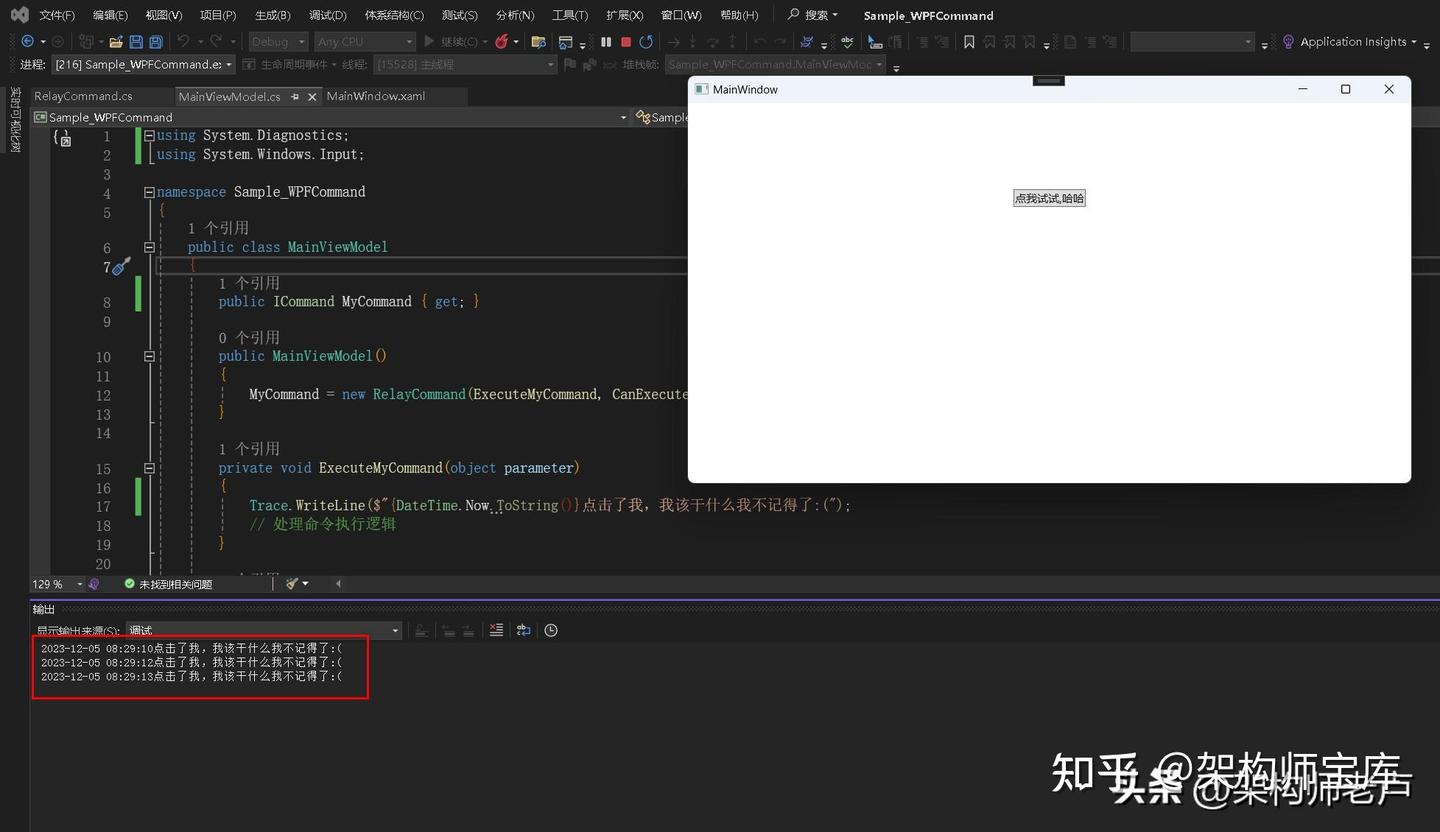Viewport: 1440px width, 832px height.
Task: Click the 输出 output panel title
Action: [44, 609]
